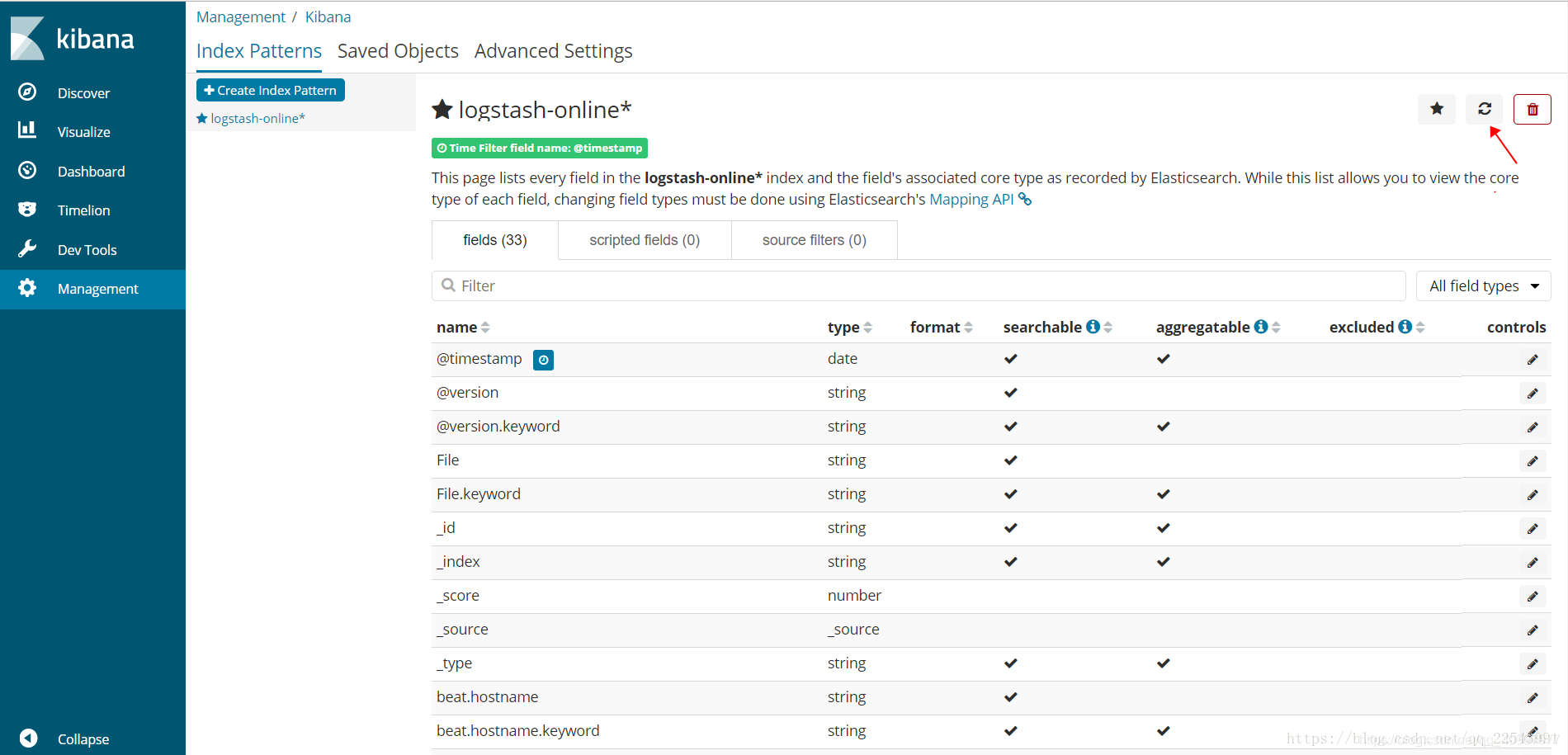The image size is (1568, 755).
Task: Open the Dashboard gauge icon
Action: [x=27, y=171]
